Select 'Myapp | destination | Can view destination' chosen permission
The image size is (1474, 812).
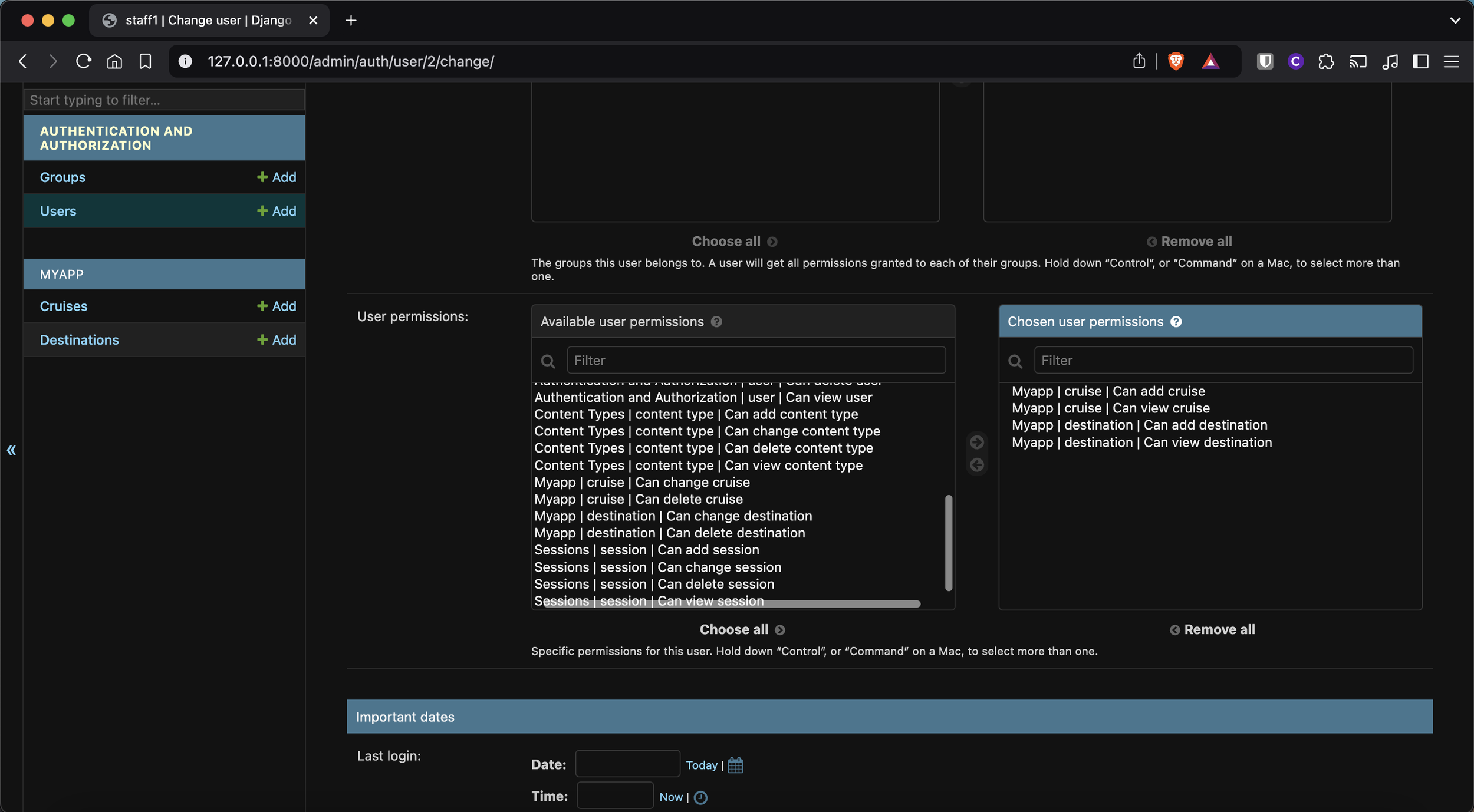coord(1141,443)
